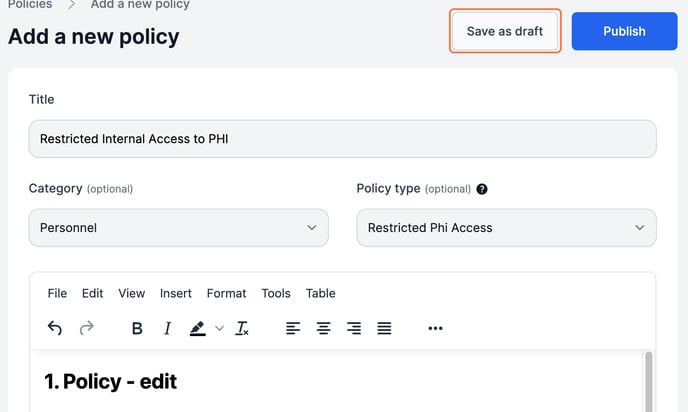This screenshot has height=412, width=688.
Task: Click the editor vertical scrollbar
Action: [649, 381]
